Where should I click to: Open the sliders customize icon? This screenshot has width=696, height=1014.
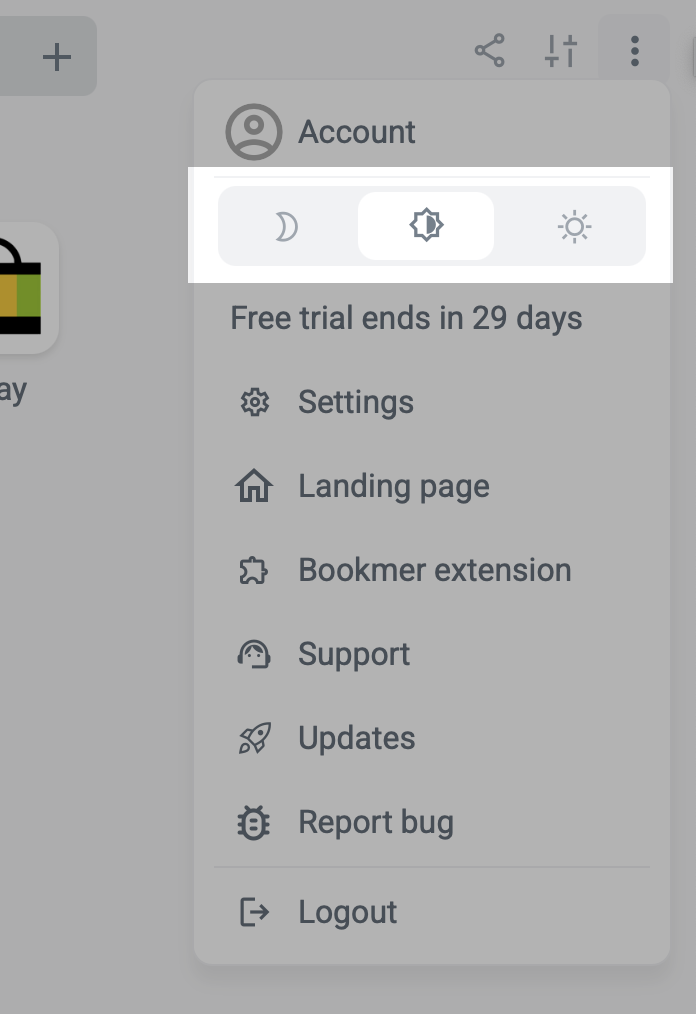pyautogui.click(x=561, y=51)
